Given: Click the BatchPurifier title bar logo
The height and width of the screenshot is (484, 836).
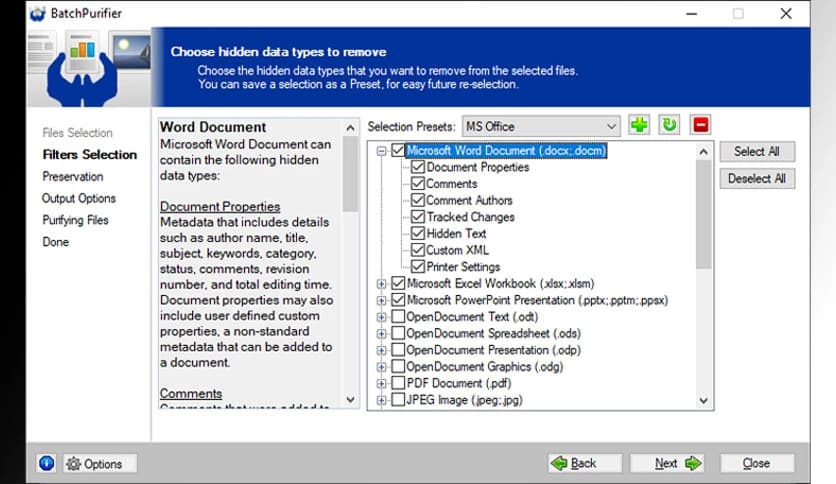Looking at the screenshot, I should pos(38,13).
